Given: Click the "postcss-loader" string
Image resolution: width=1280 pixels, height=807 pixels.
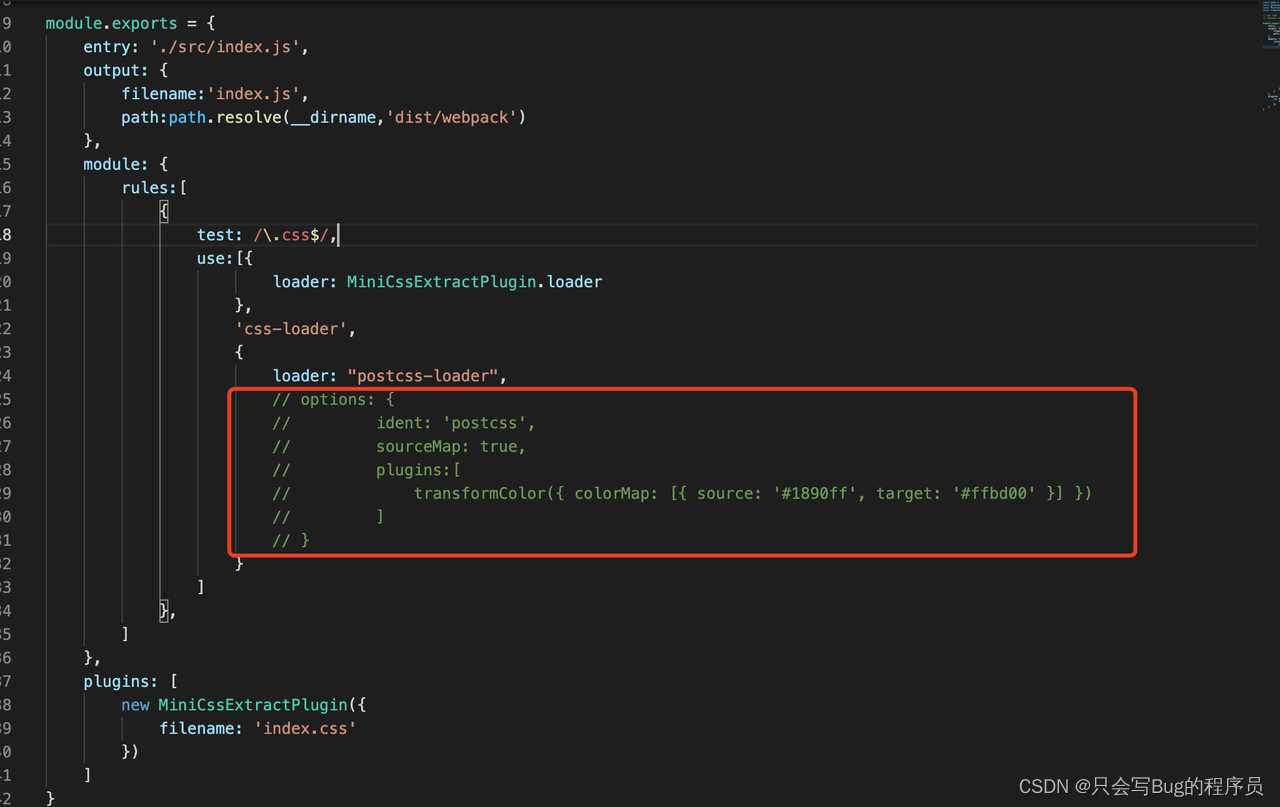Looking at the screenshot, I should pyautogui.click(x=423, y=376).
